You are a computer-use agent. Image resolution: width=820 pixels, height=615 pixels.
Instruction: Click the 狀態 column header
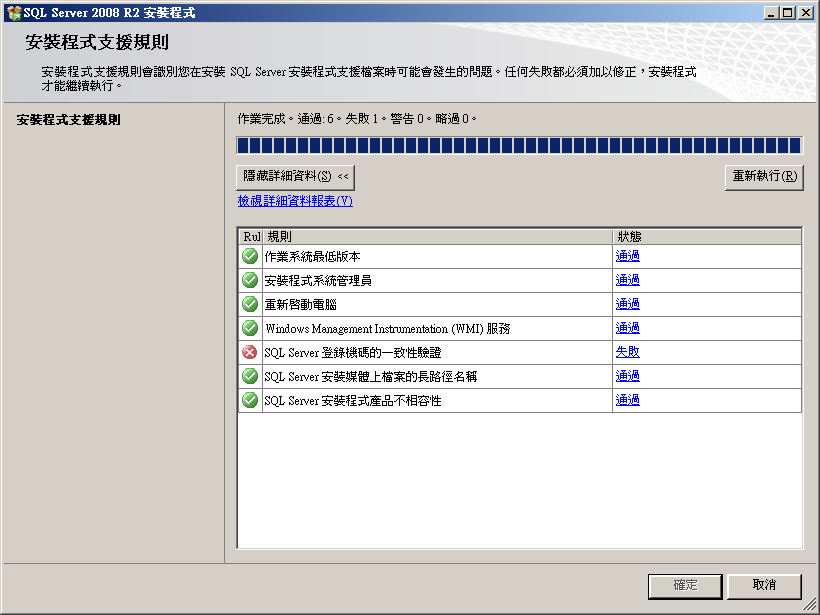(707, 237)
